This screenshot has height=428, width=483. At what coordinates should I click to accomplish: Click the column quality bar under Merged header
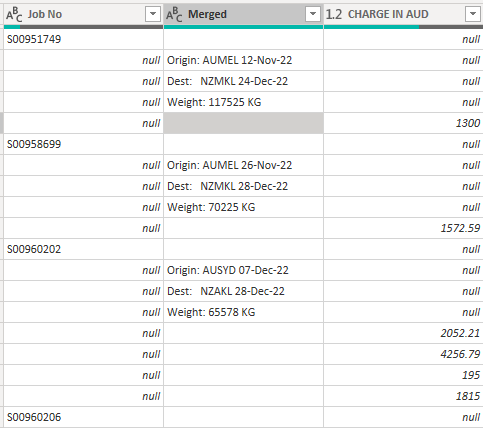(243, 27)
